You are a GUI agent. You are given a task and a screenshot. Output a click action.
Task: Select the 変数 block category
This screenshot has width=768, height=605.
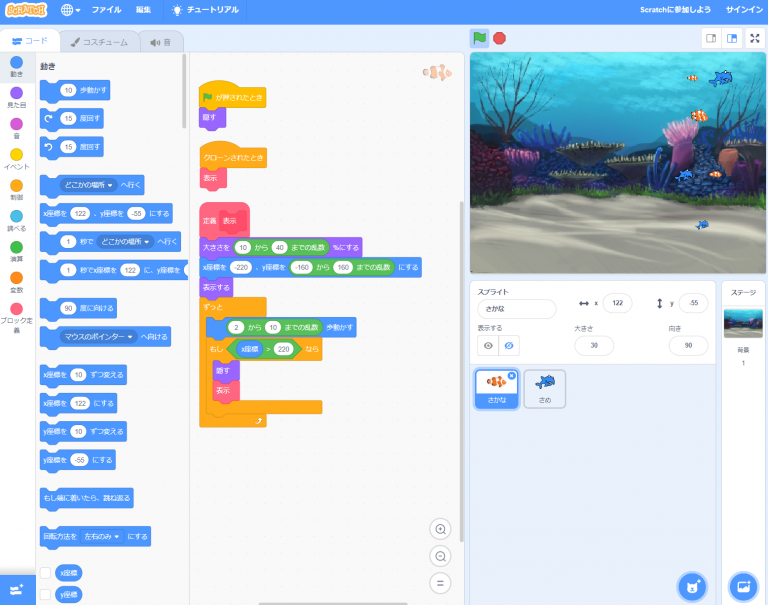17,283
